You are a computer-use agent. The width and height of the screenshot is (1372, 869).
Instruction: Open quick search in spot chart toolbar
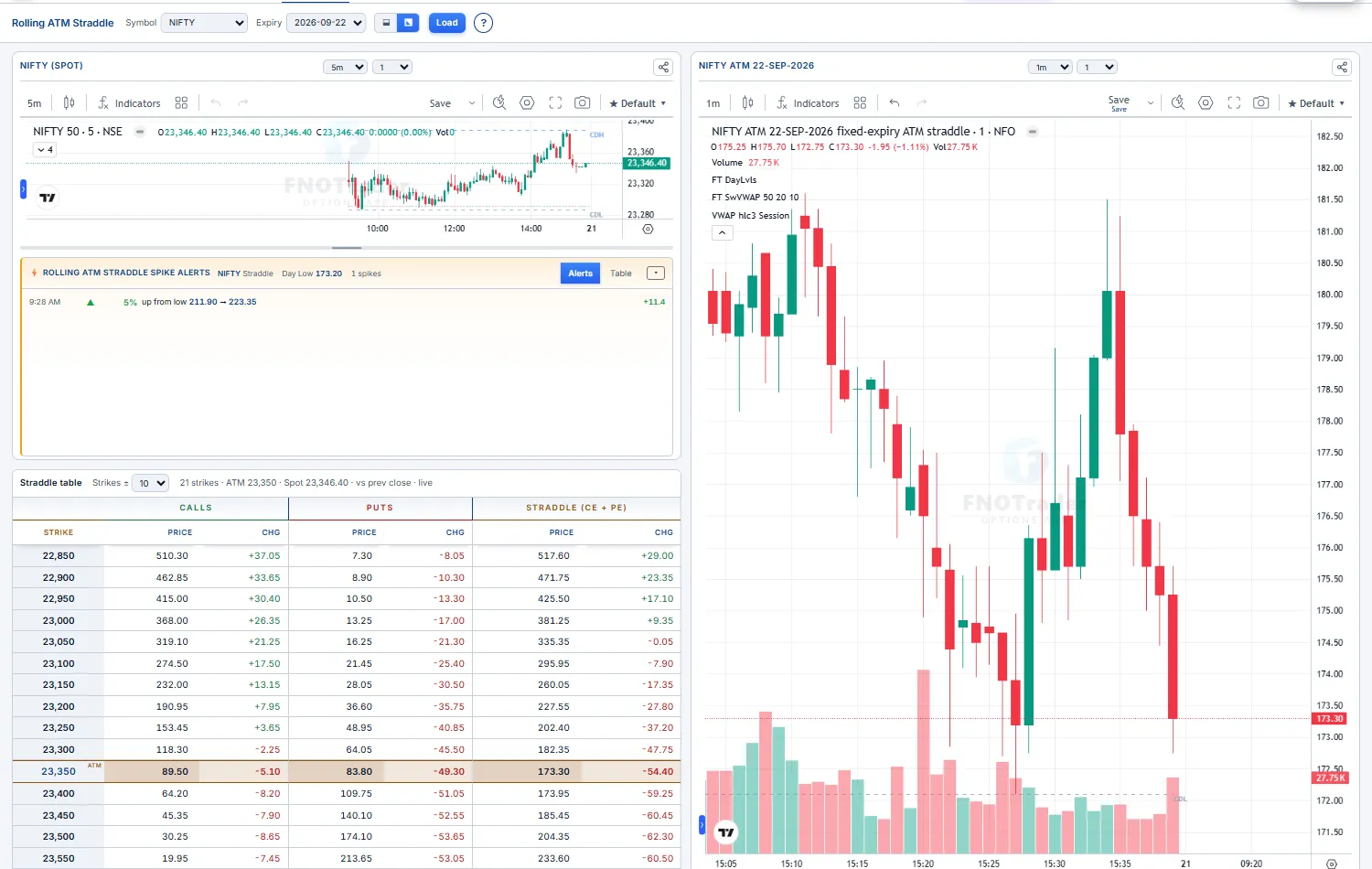[x=499, y=103]
